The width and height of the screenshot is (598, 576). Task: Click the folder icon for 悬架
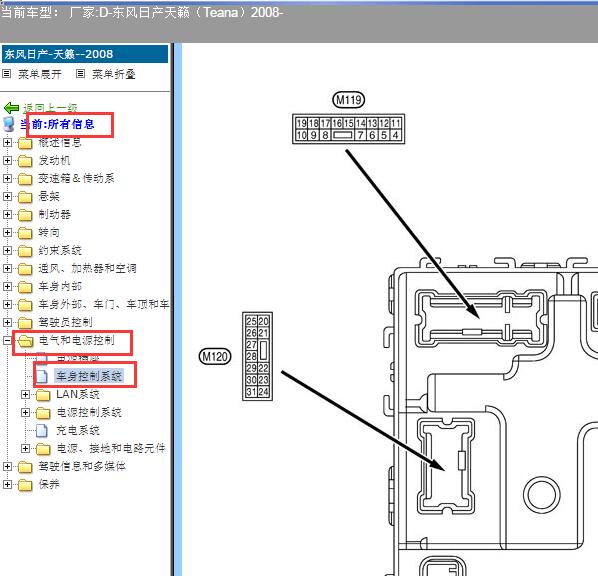pyautogui.click(x=25, y=197)
